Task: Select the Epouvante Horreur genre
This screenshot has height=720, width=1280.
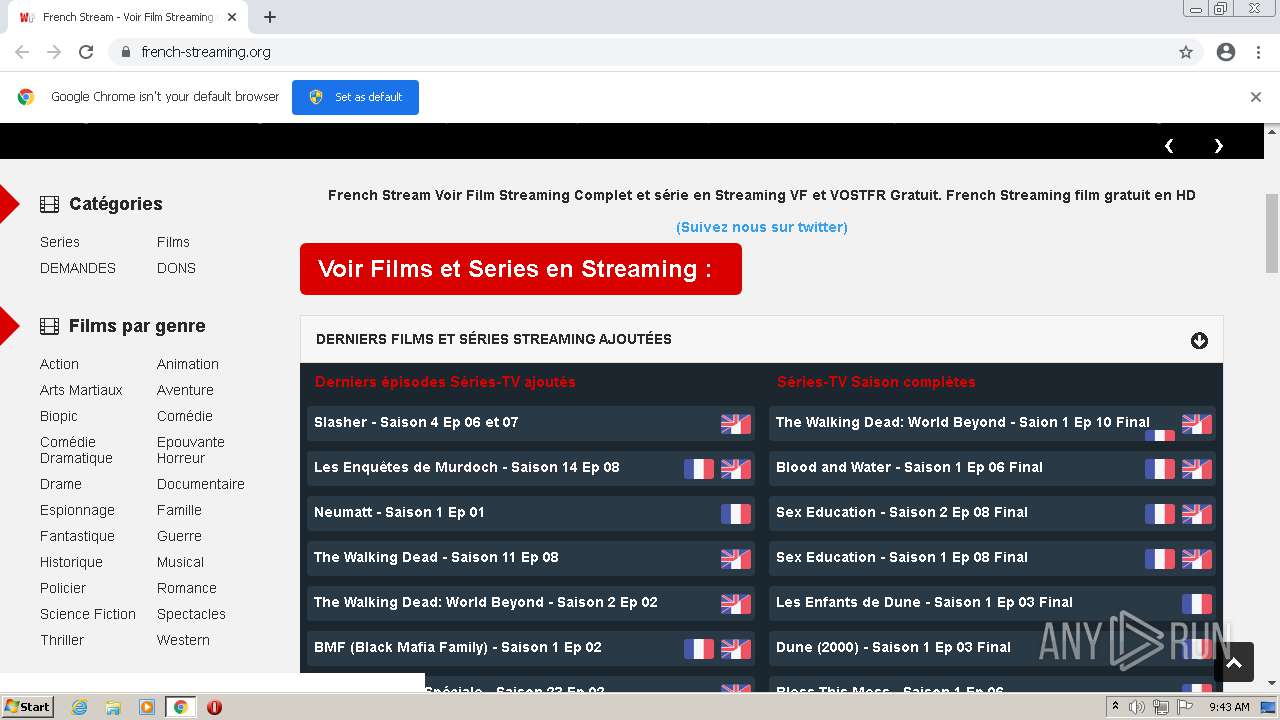Action: pos(191,450)
